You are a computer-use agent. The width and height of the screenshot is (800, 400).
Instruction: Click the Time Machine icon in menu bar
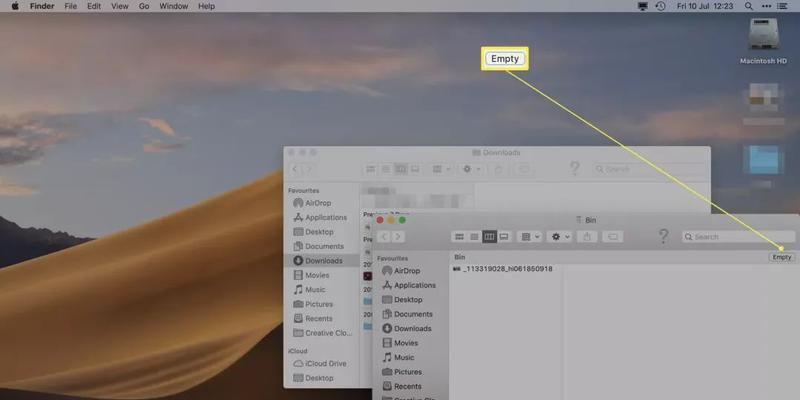(x=660, y=6)
